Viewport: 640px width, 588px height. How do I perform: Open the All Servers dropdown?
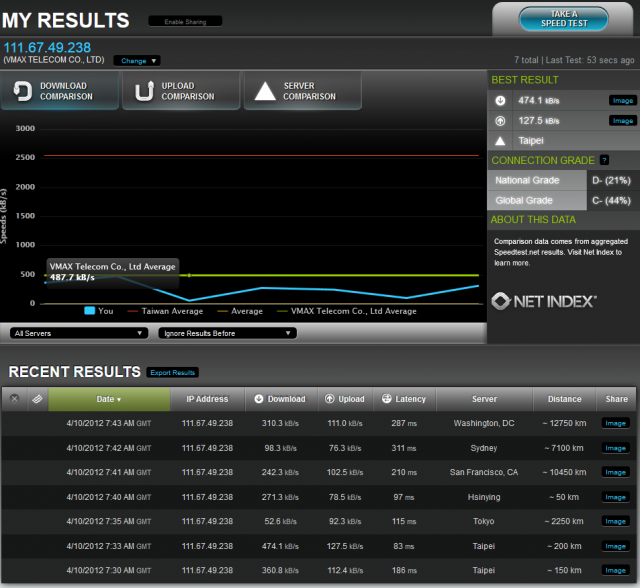coord(78,333)
